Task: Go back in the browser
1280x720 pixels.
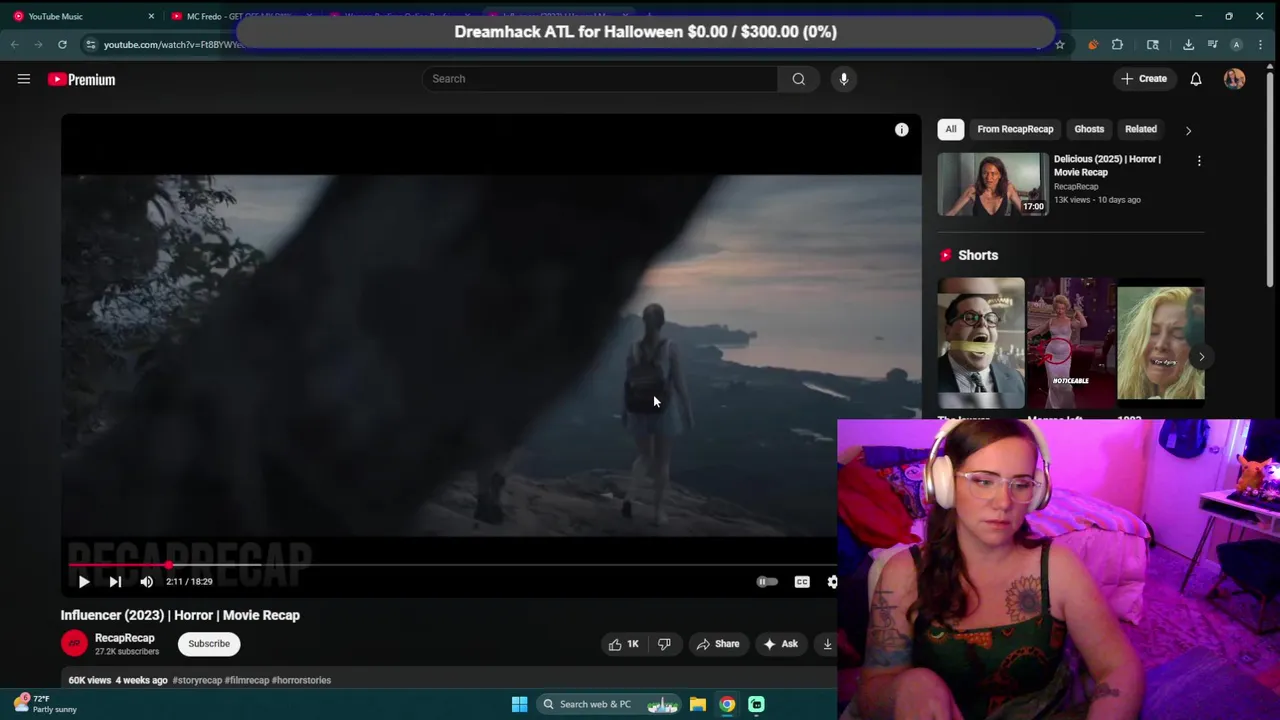Action: (14, 44)
